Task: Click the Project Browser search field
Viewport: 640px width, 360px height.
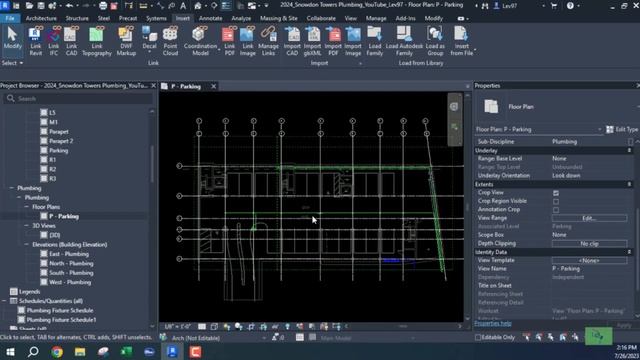Action: 78,98
